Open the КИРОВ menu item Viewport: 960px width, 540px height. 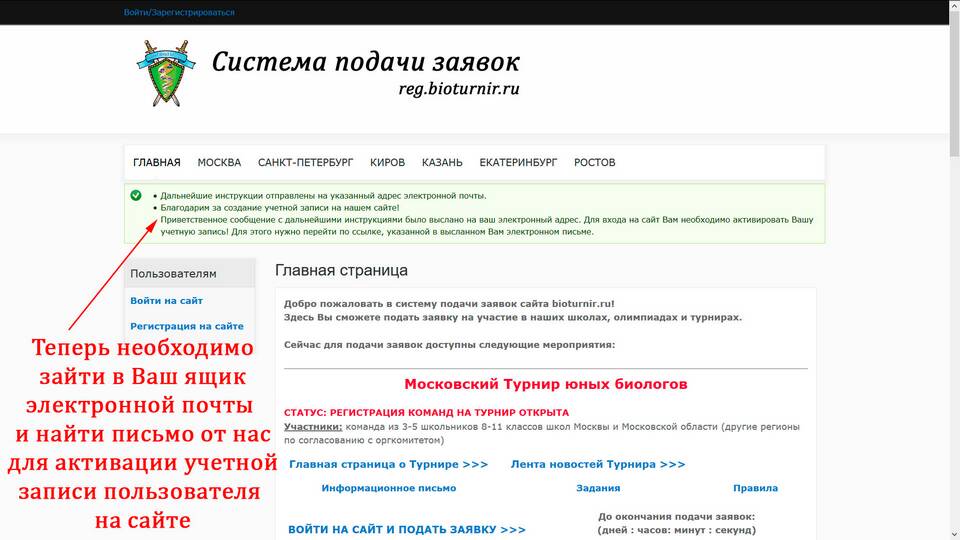pyautogui.click(x=387, y=162)
